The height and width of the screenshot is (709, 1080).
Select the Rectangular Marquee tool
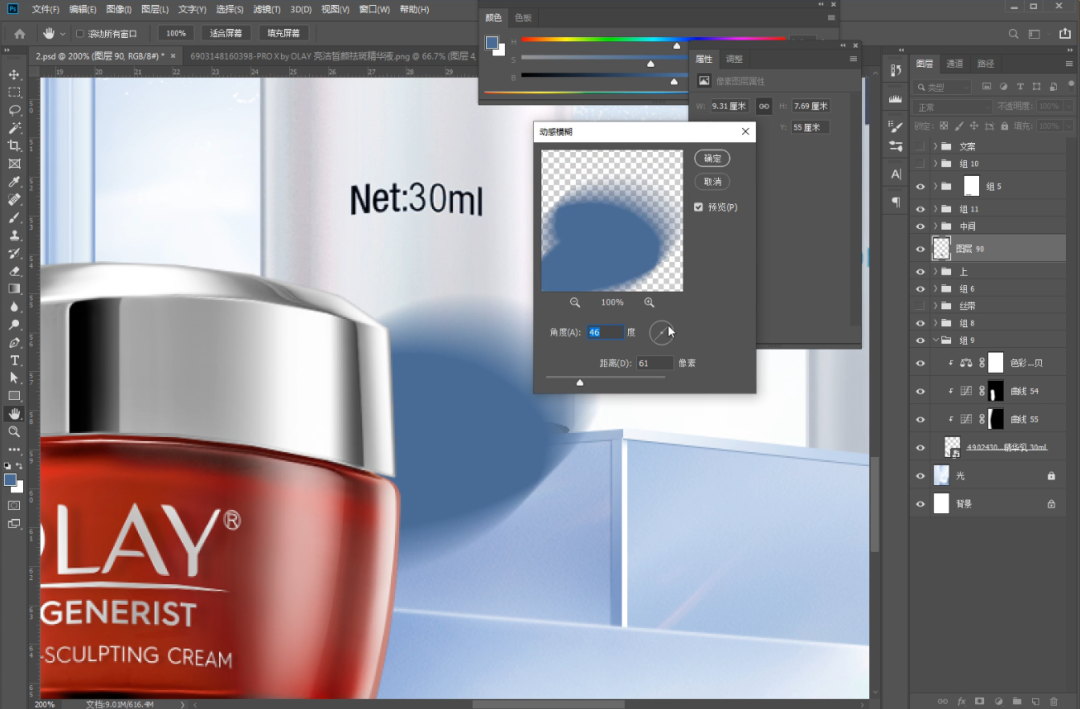14,92
